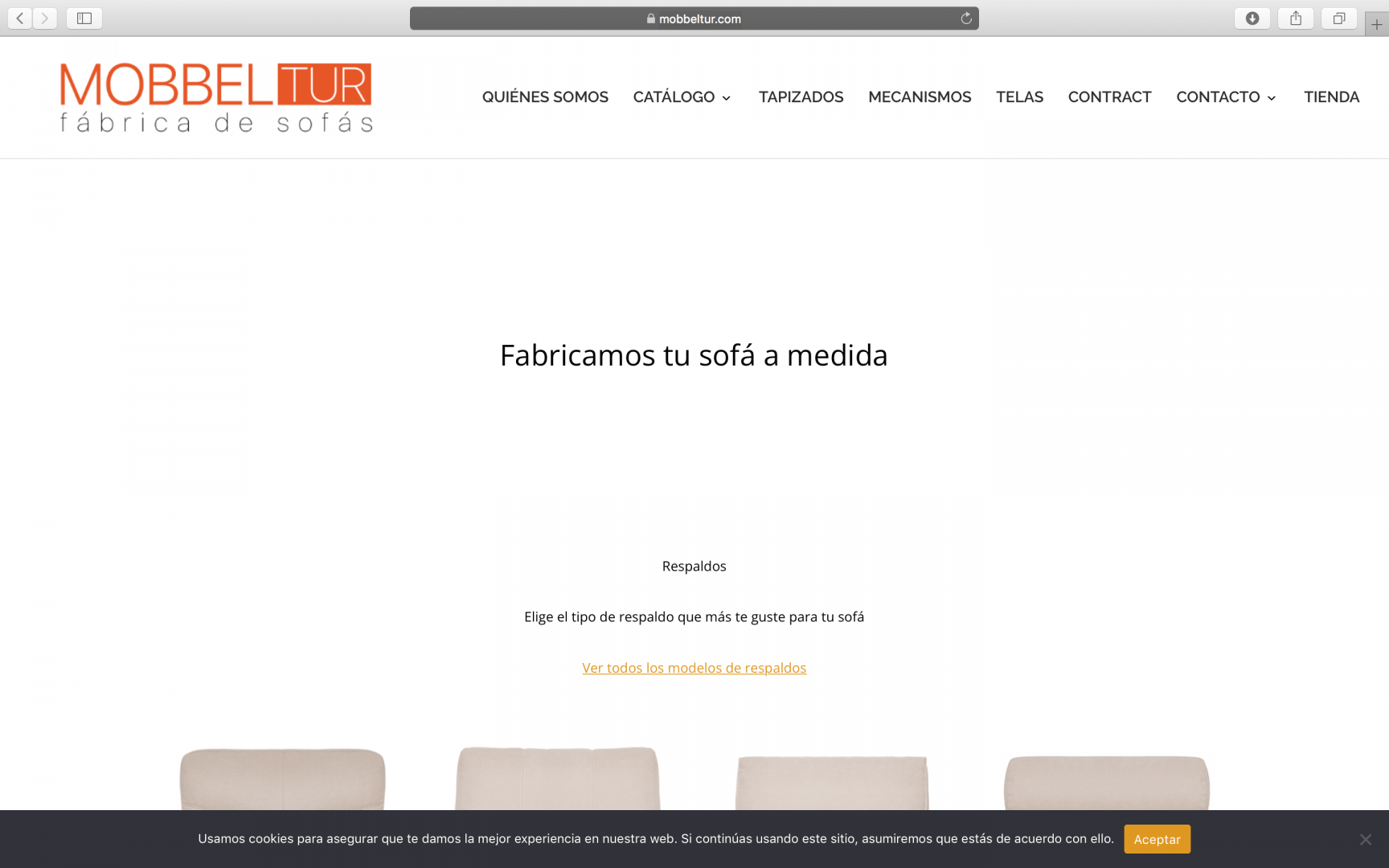Open the Safari downloads icon

[x=1252, y=18]
